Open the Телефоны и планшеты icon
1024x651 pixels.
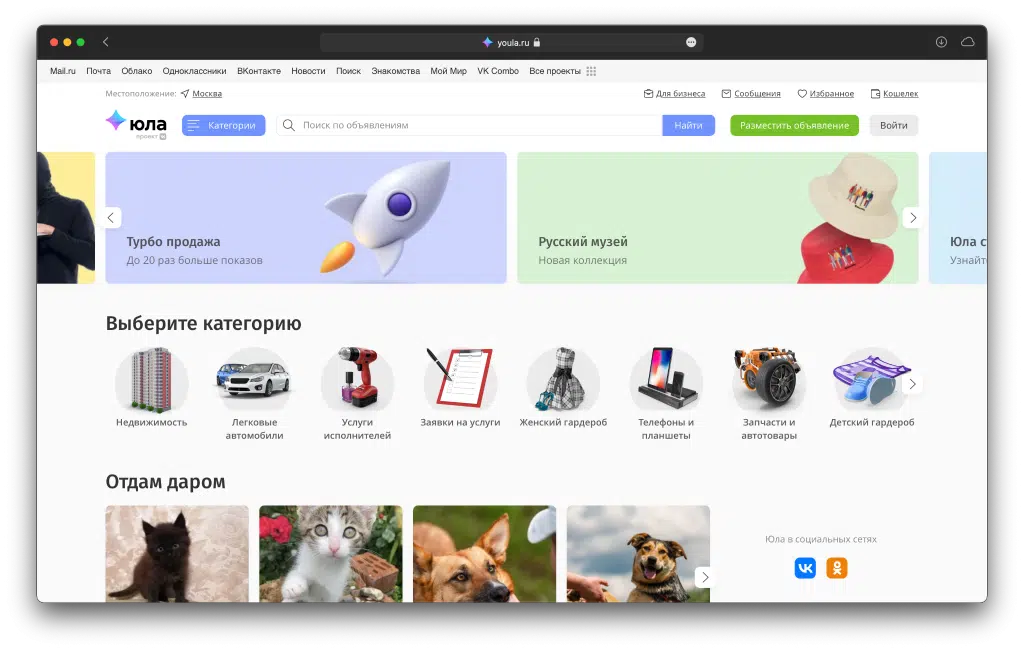[666, 380]
